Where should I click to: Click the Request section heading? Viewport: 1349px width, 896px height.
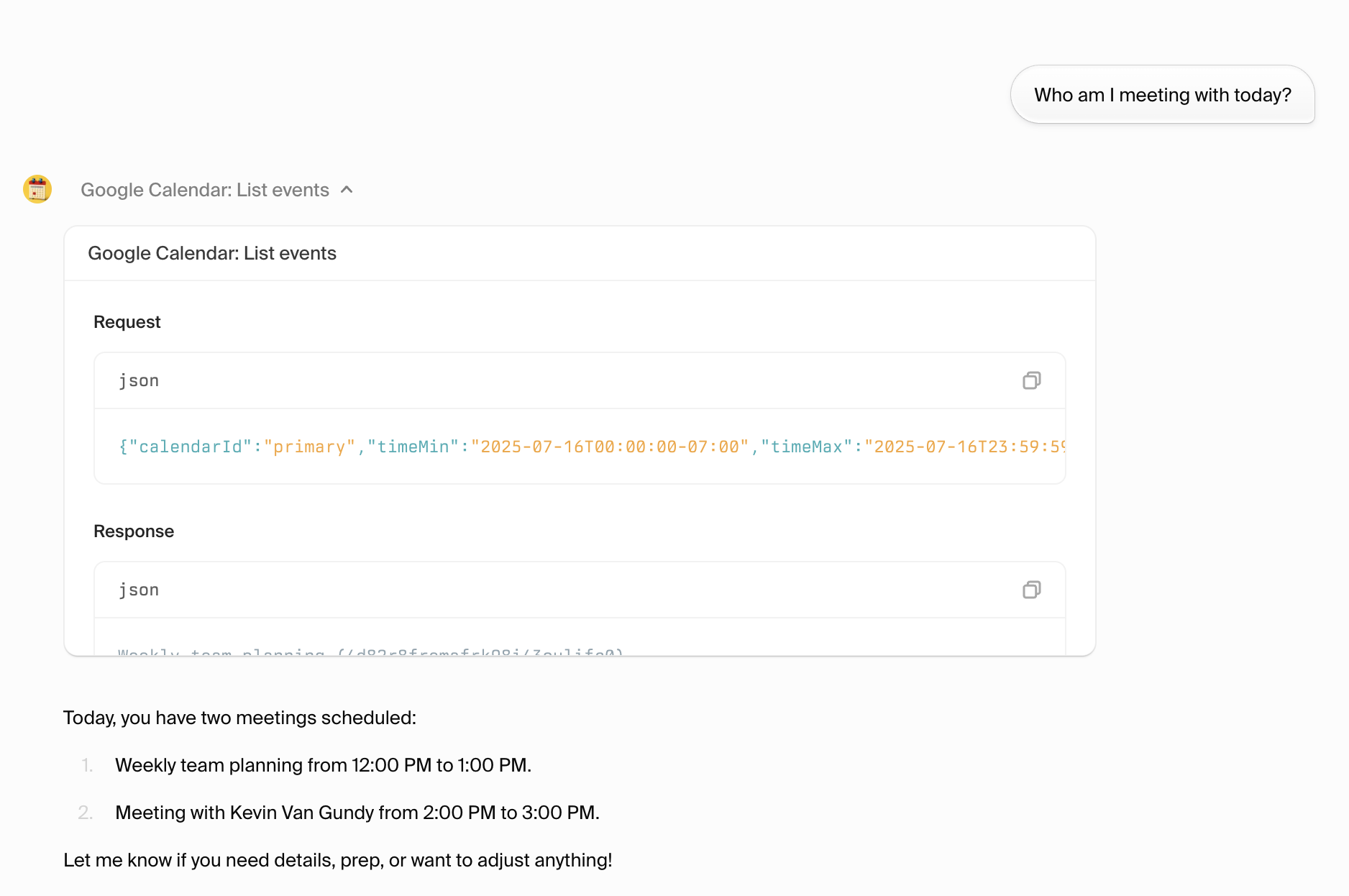(127, 322)
